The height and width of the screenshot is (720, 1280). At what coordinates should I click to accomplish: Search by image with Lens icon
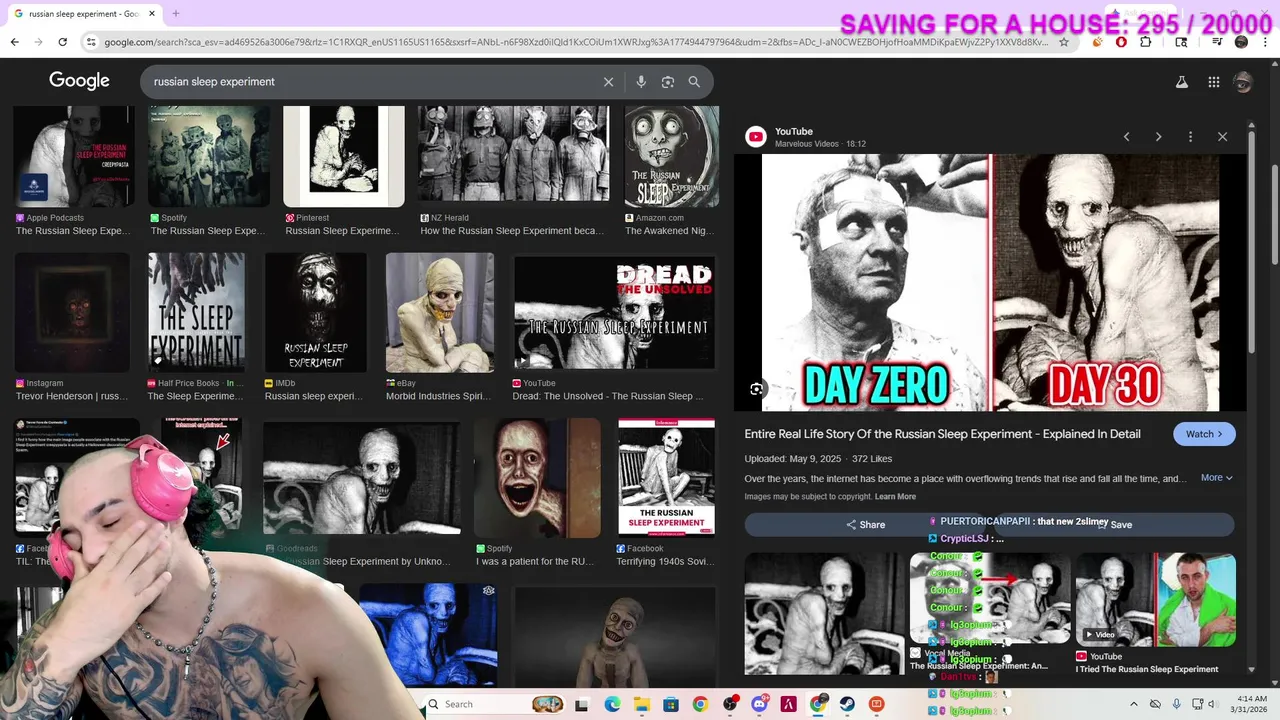tap(668, 82)
